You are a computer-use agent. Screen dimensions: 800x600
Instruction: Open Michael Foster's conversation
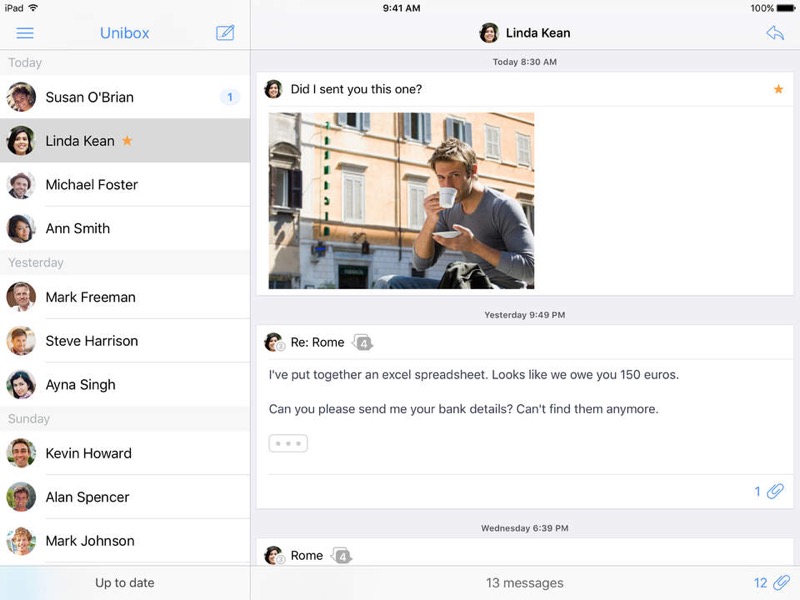[x=92, y=185]
